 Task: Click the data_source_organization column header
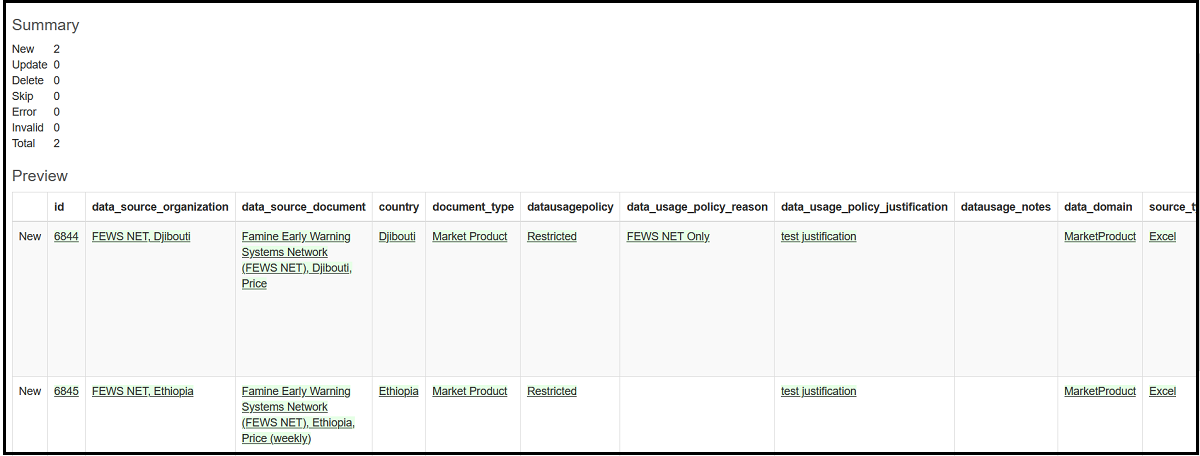160,207
